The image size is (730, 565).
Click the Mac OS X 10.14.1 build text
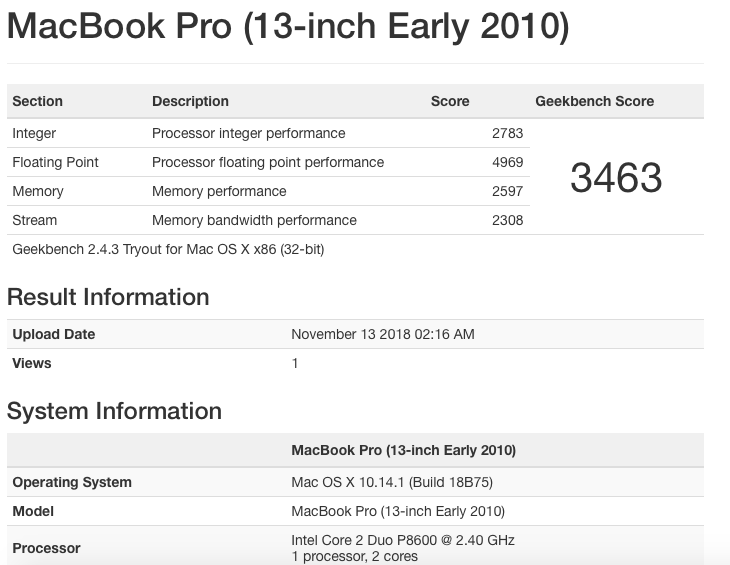[x=391, y=482]
